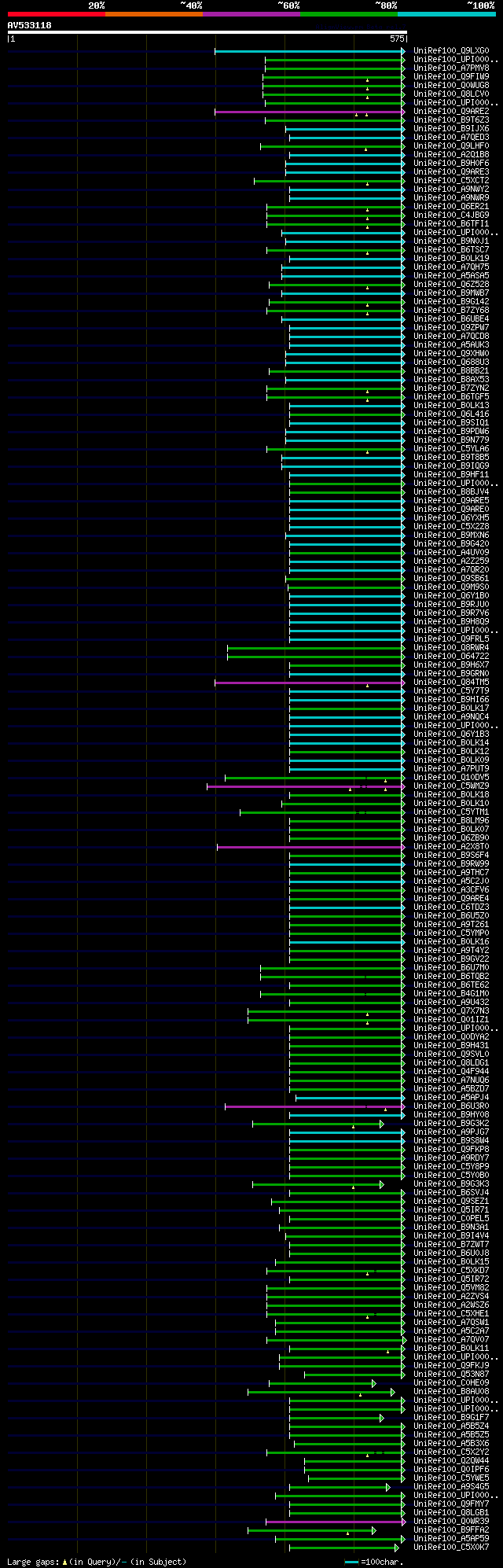Click the cyan alignment bar of Q9LXG0
This screenshot has width=503, height=1568.
click(x=310, y=51)
